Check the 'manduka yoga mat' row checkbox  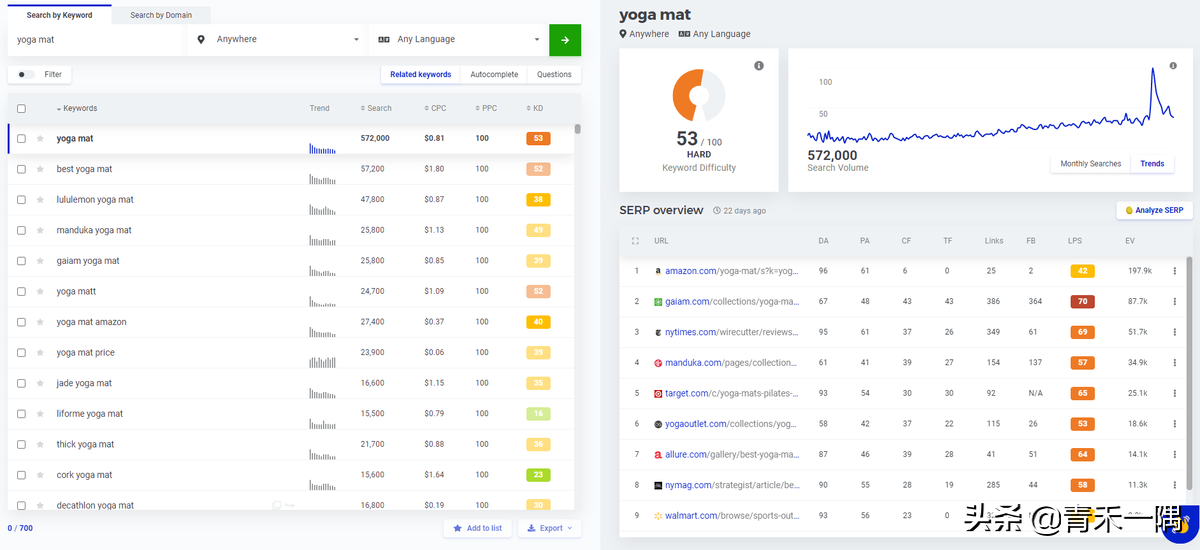coord(21,230)
